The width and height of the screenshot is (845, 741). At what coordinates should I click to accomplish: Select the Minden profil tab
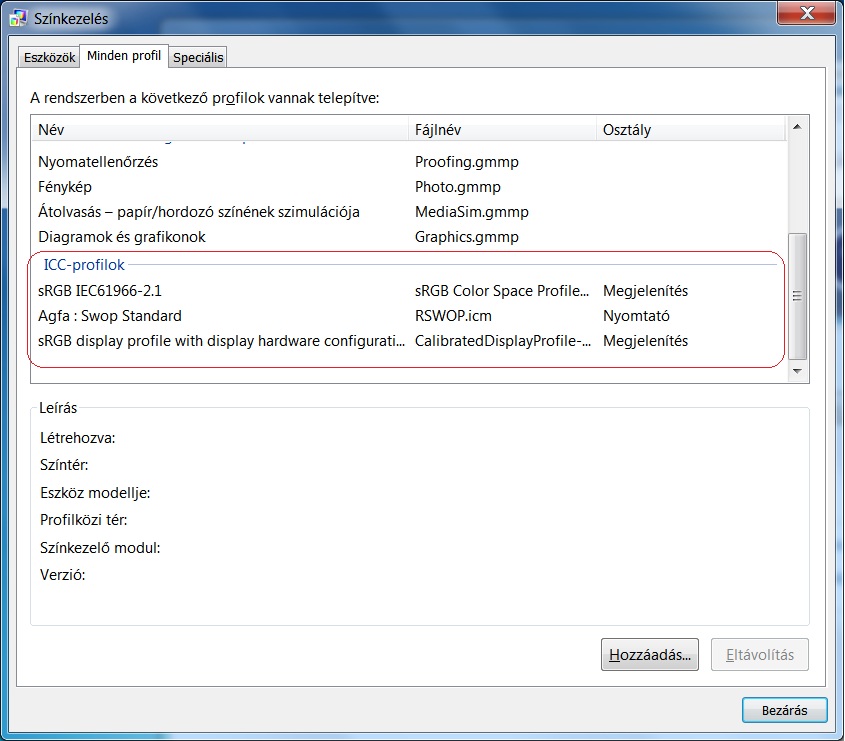click(x=124, y=56)
